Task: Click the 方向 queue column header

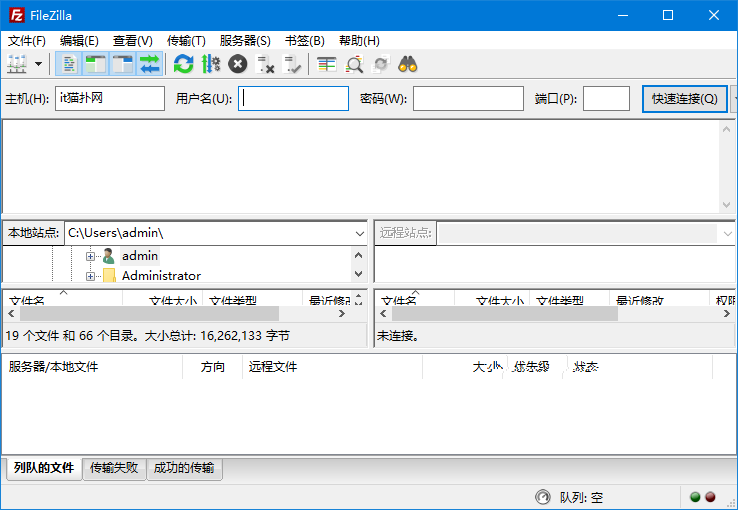Action: pyautogui.click(x=212, y=367)
